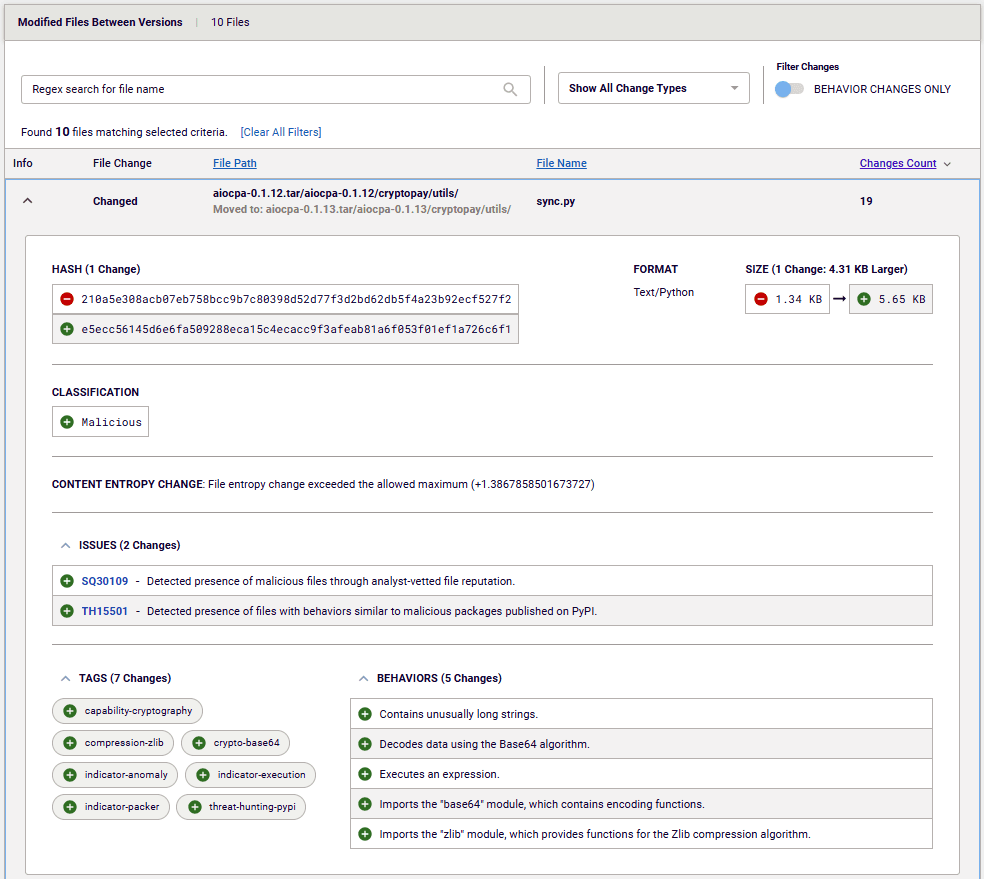Click plus icon on indicator-execution tag
The width and height of the screenshot is (984, 879).
tap(203, 775)
